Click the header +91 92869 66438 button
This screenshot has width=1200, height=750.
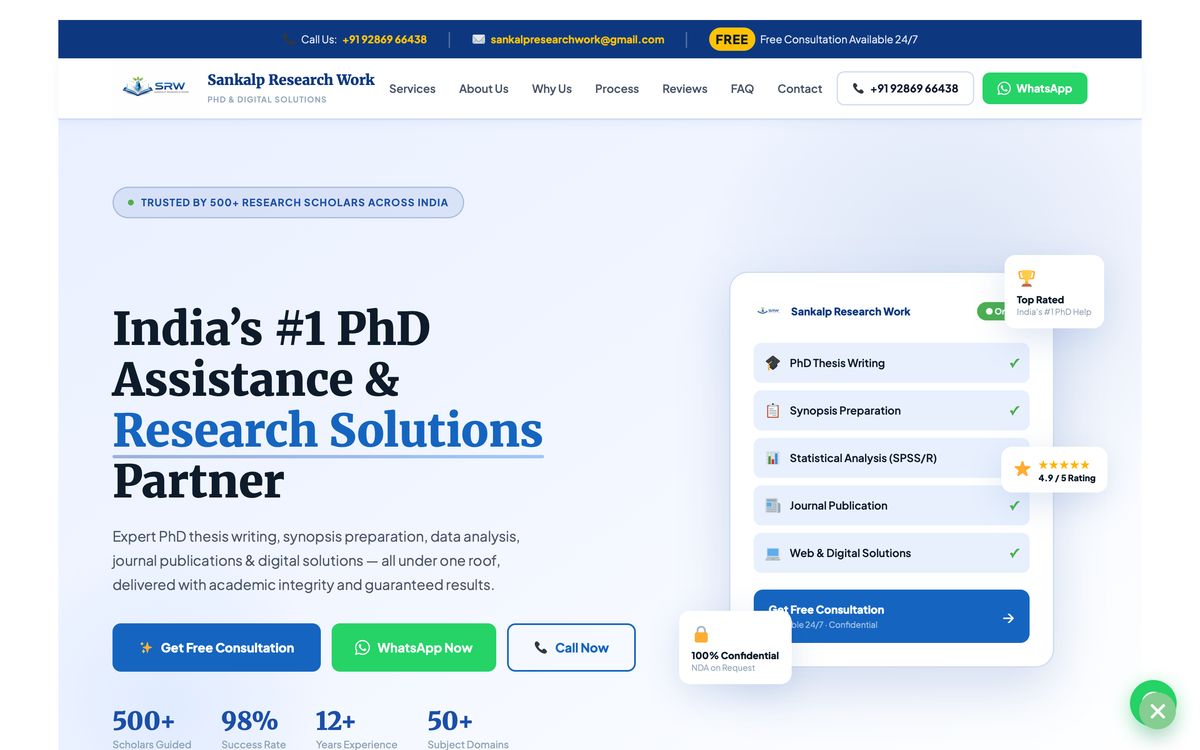(905, 88)
